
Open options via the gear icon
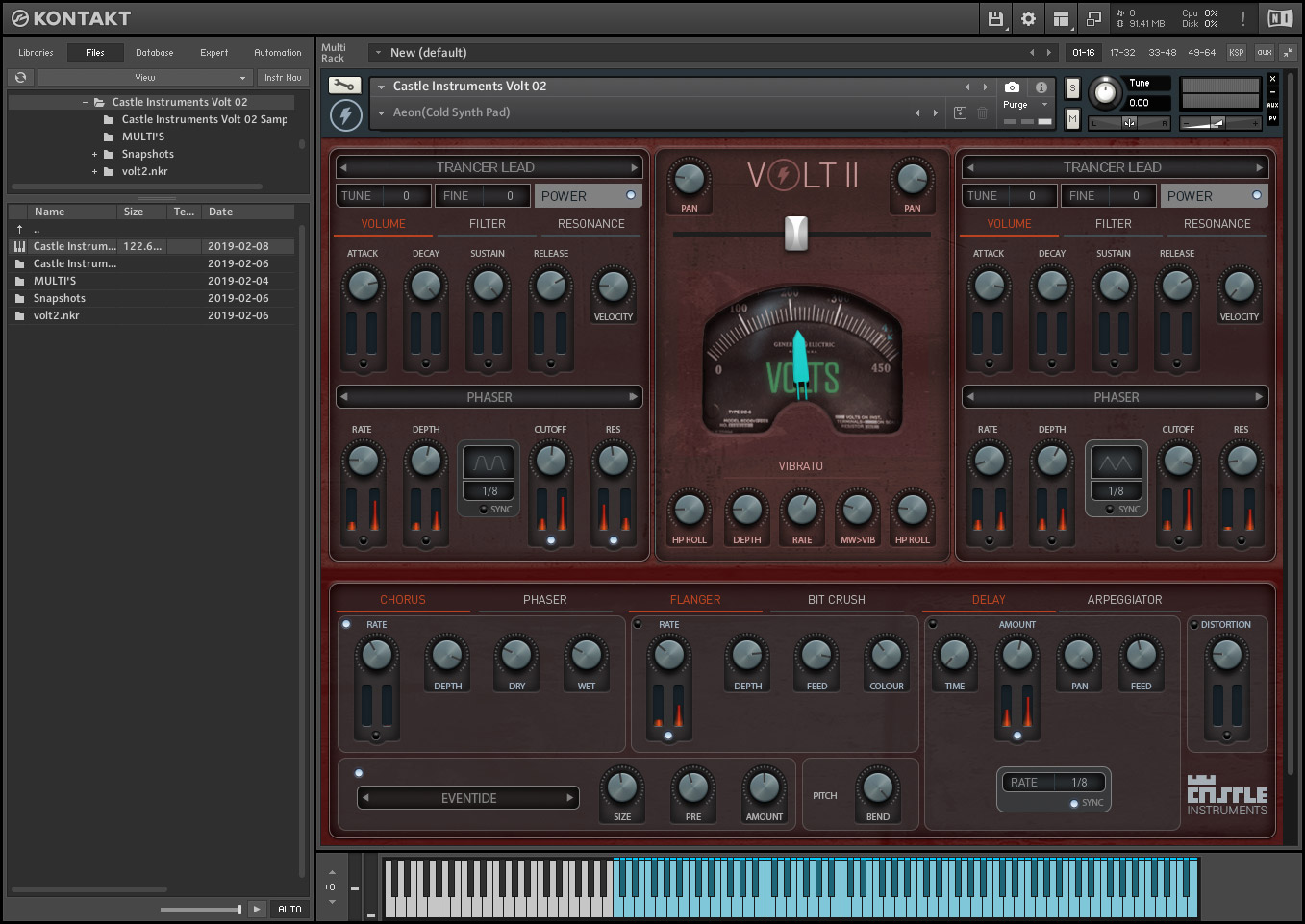pos(1028,18)
